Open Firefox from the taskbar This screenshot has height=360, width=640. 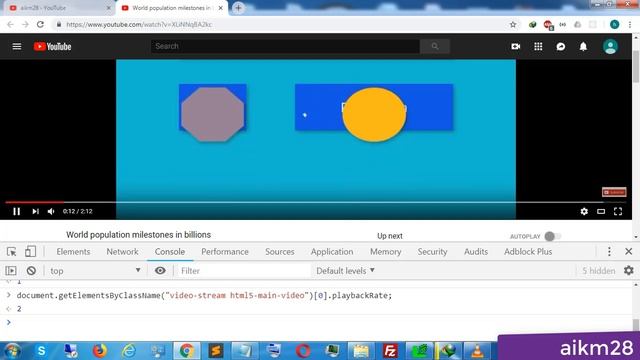coord(100,351)
